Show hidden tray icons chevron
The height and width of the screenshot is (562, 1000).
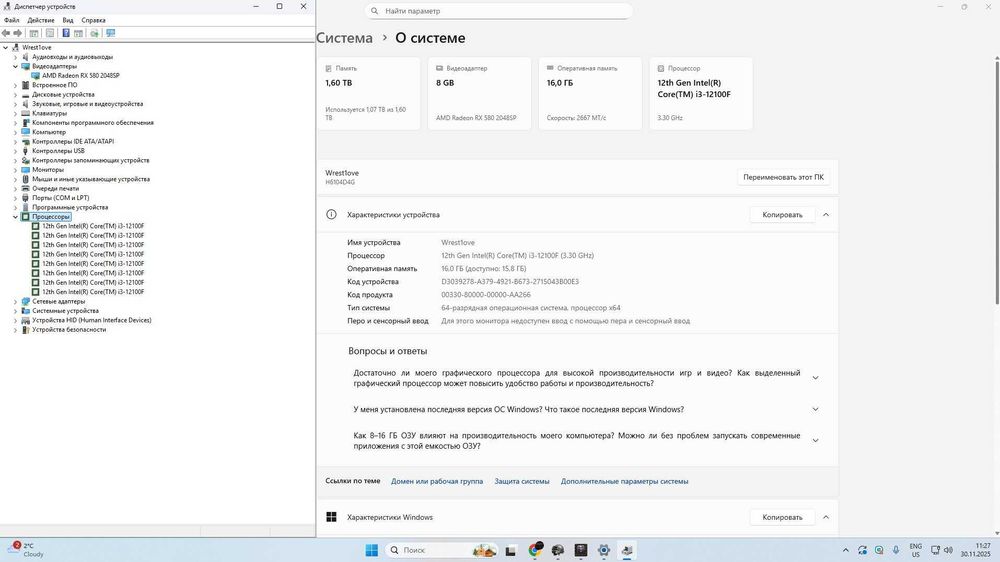(846, 550)
